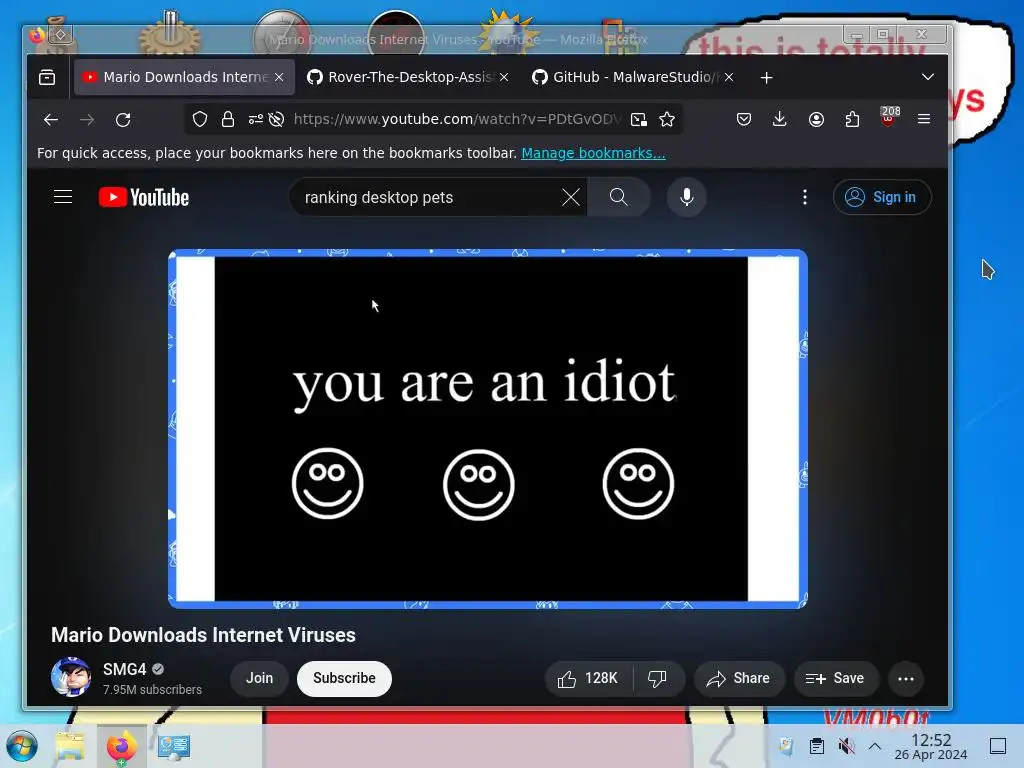1024x768 pixels.
Task: Like the video with 128K likes
Action: point(588,679)
